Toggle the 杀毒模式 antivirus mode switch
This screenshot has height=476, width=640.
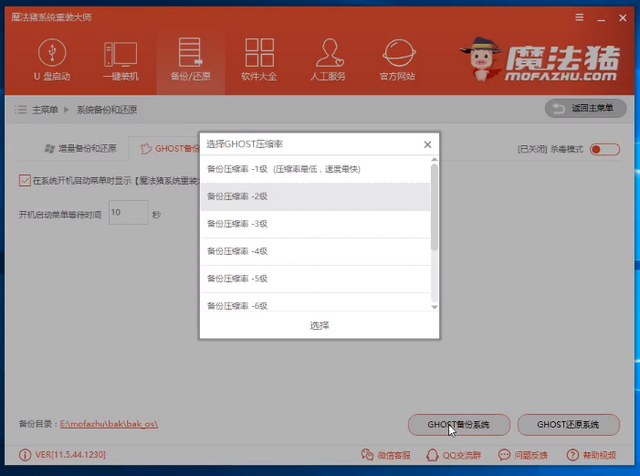(x=603, y=149)
